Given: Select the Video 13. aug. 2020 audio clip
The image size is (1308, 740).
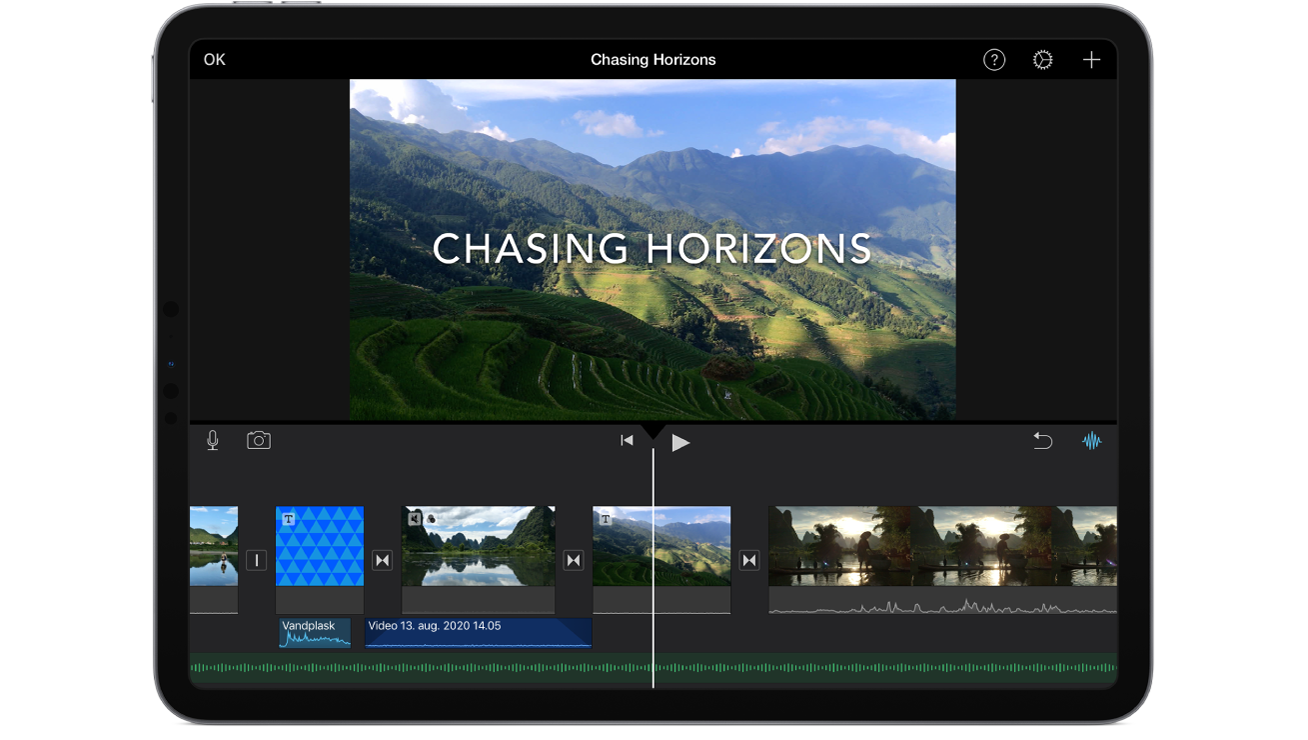Looking at the screenshot, I should (478, 633).
